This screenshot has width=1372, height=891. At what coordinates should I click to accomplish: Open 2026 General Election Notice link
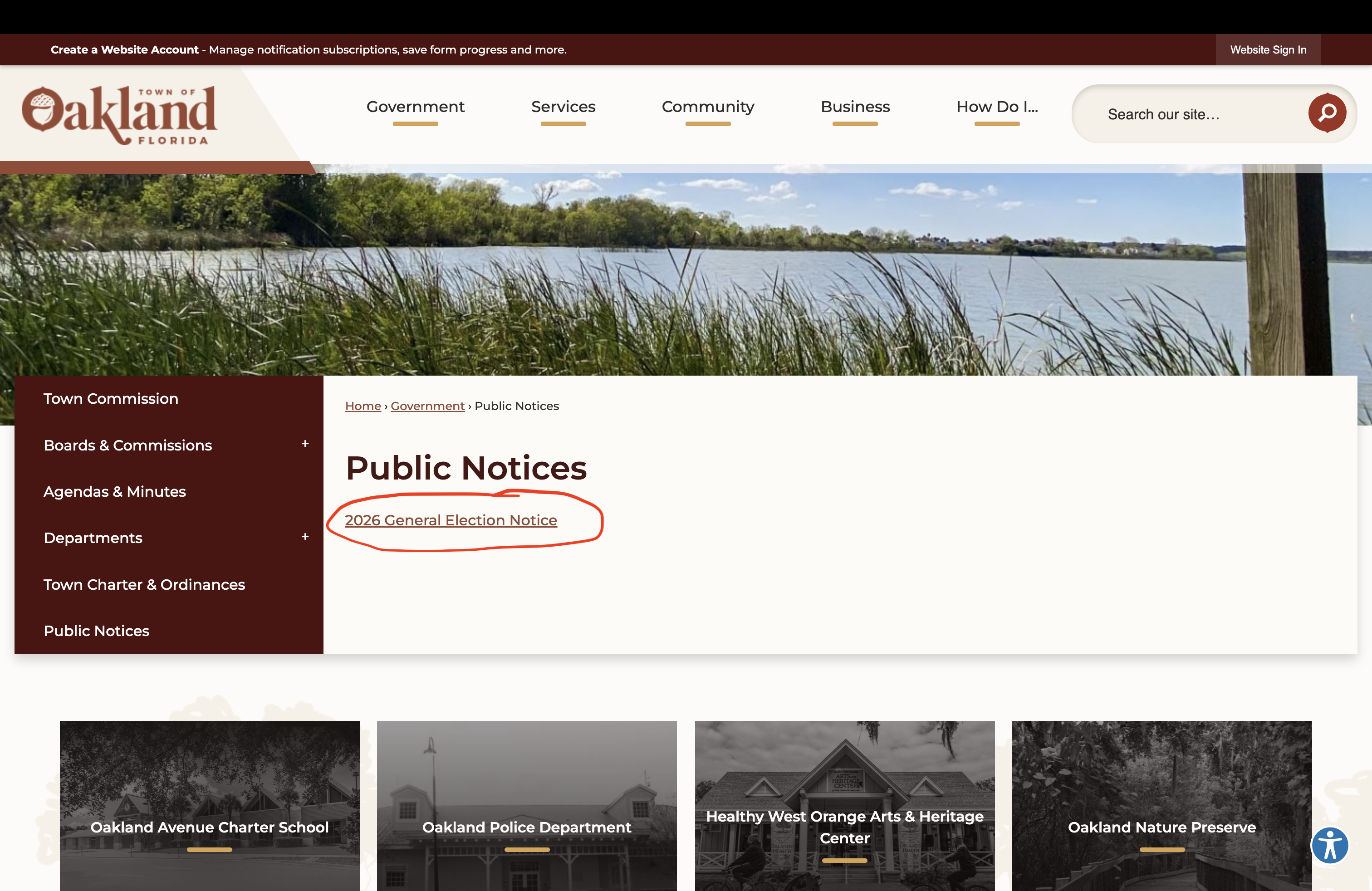point(451,520)
